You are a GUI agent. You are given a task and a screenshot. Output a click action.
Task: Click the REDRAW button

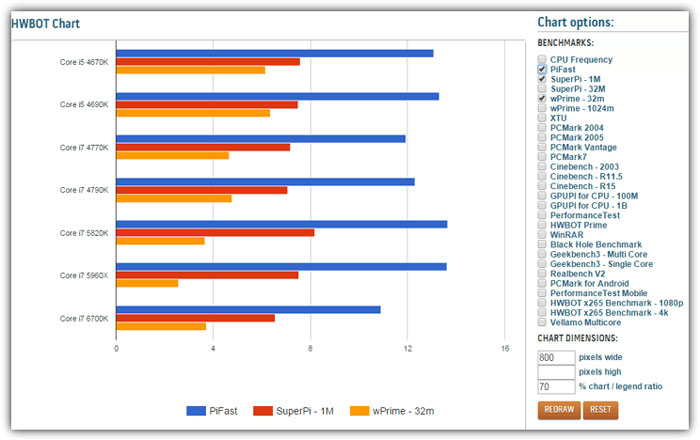[x=558, y=410]
